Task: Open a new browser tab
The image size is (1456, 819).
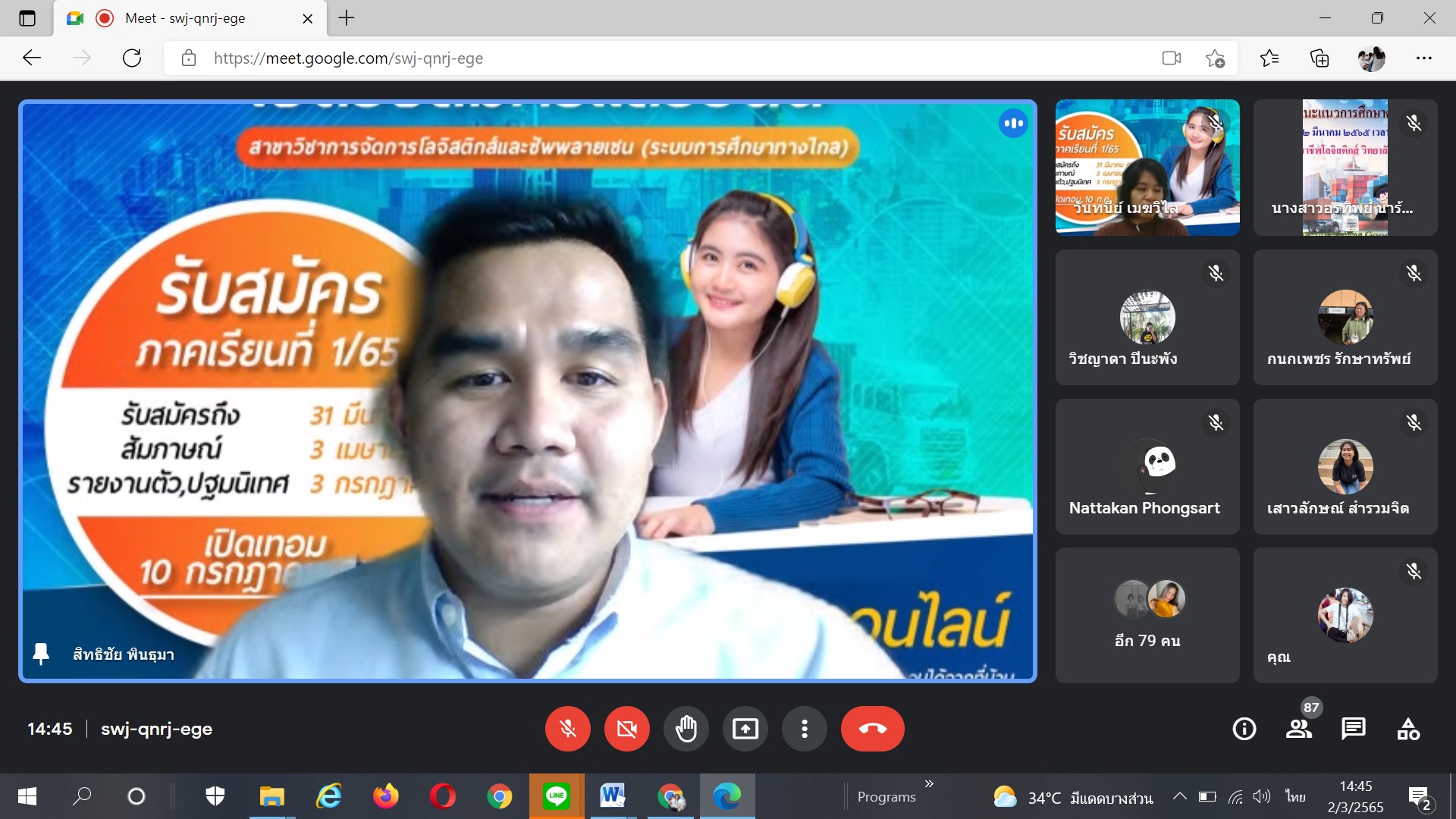Action: tap(347, 18)
